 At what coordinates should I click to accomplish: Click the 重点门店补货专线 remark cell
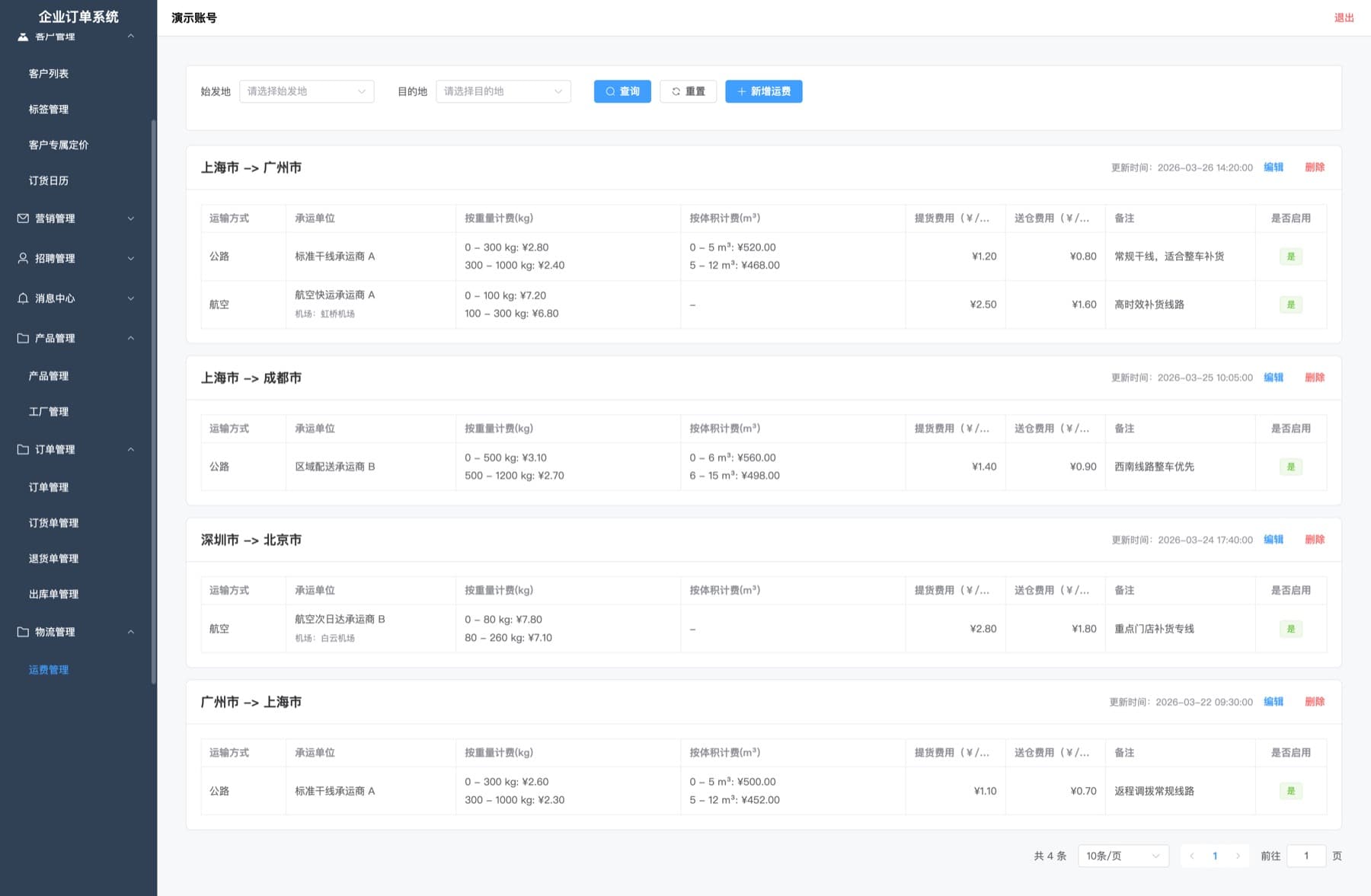pos(1180,629)
